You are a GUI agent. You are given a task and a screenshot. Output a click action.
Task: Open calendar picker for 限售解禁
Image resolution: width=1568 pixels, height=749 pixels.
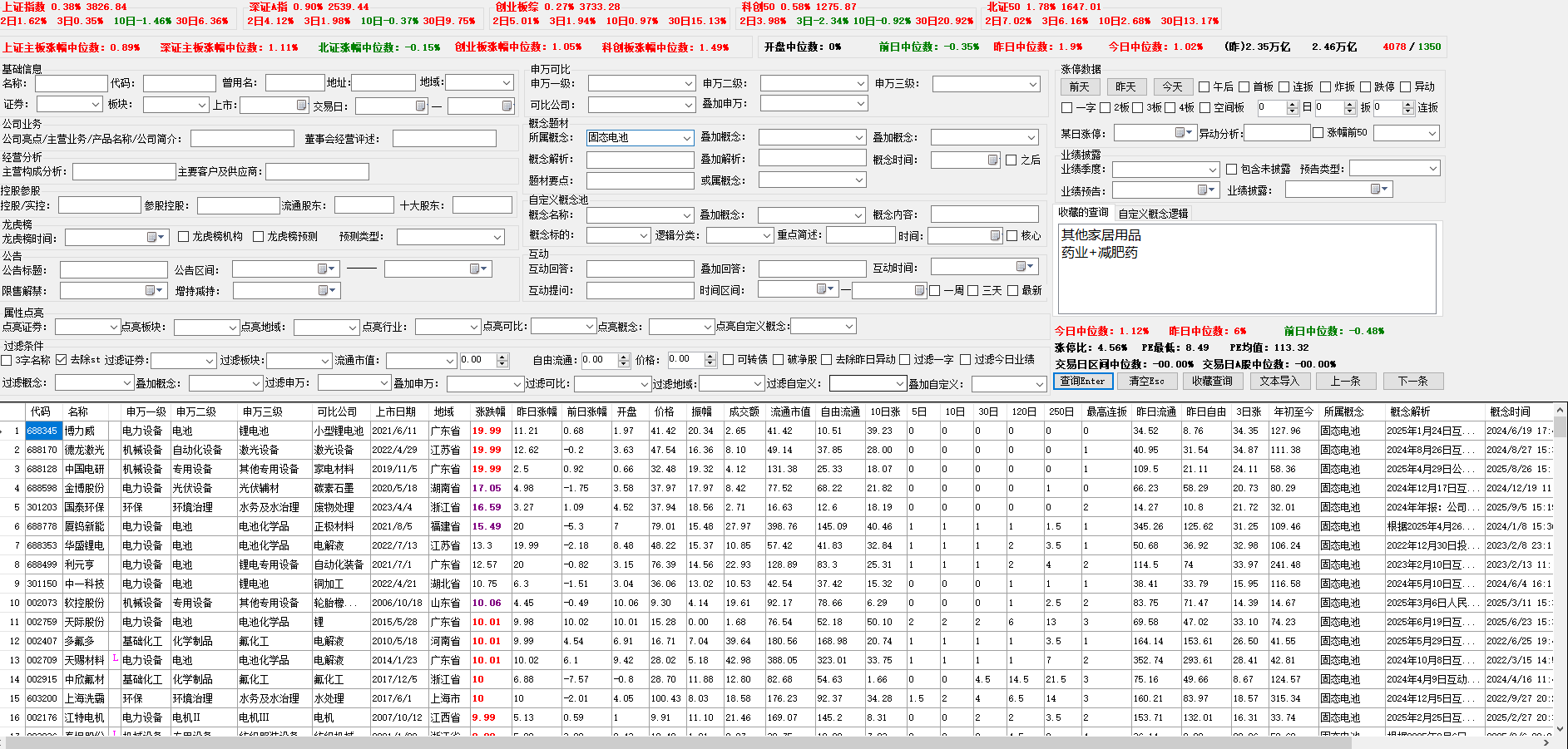(151, 291)
